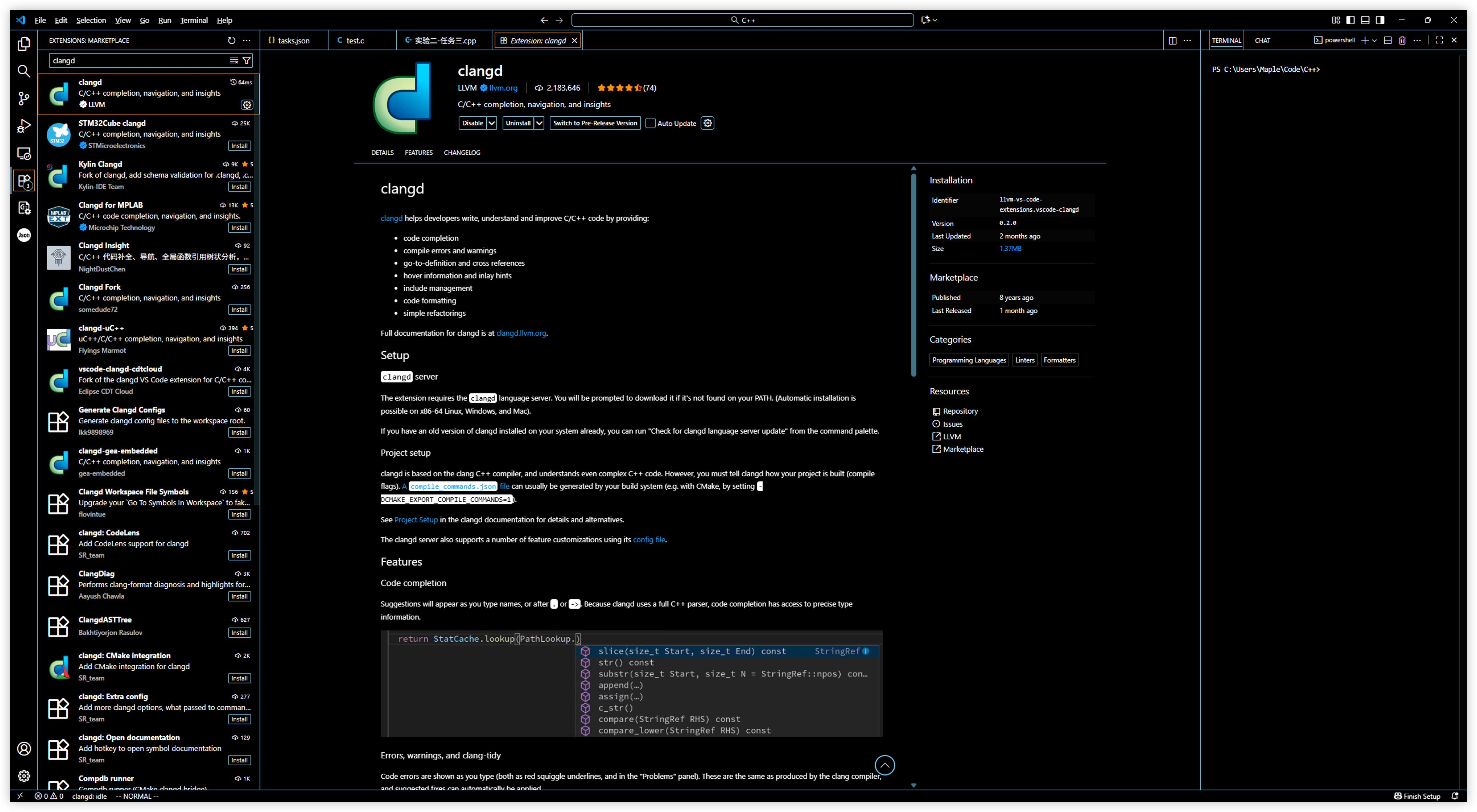Open the new terminal launch profile dropdown
Viewport: 1477px width, 812px height.
coord(1374,40)
